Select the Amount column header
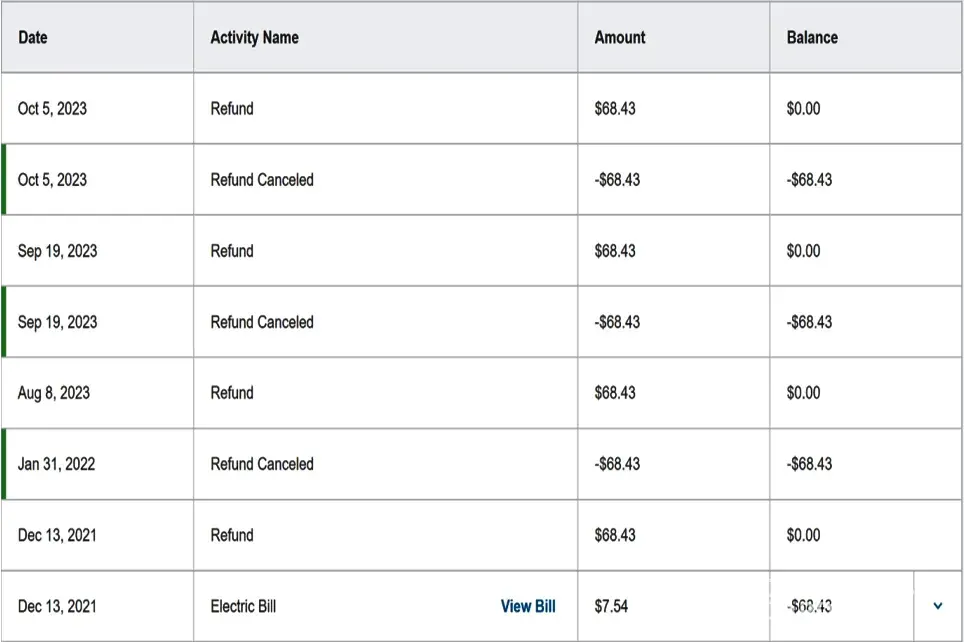Viewport: 964px width, 642px height. click(620, 37)
